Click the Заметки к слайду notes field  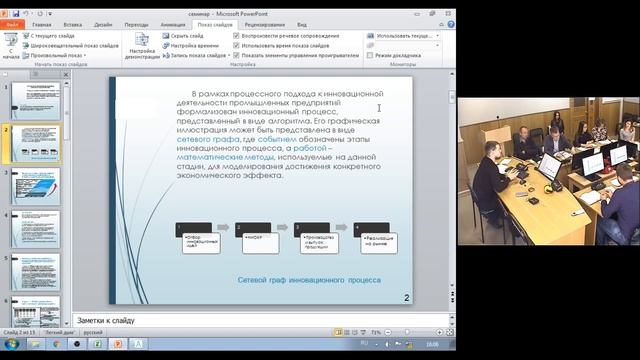point(261,320)
